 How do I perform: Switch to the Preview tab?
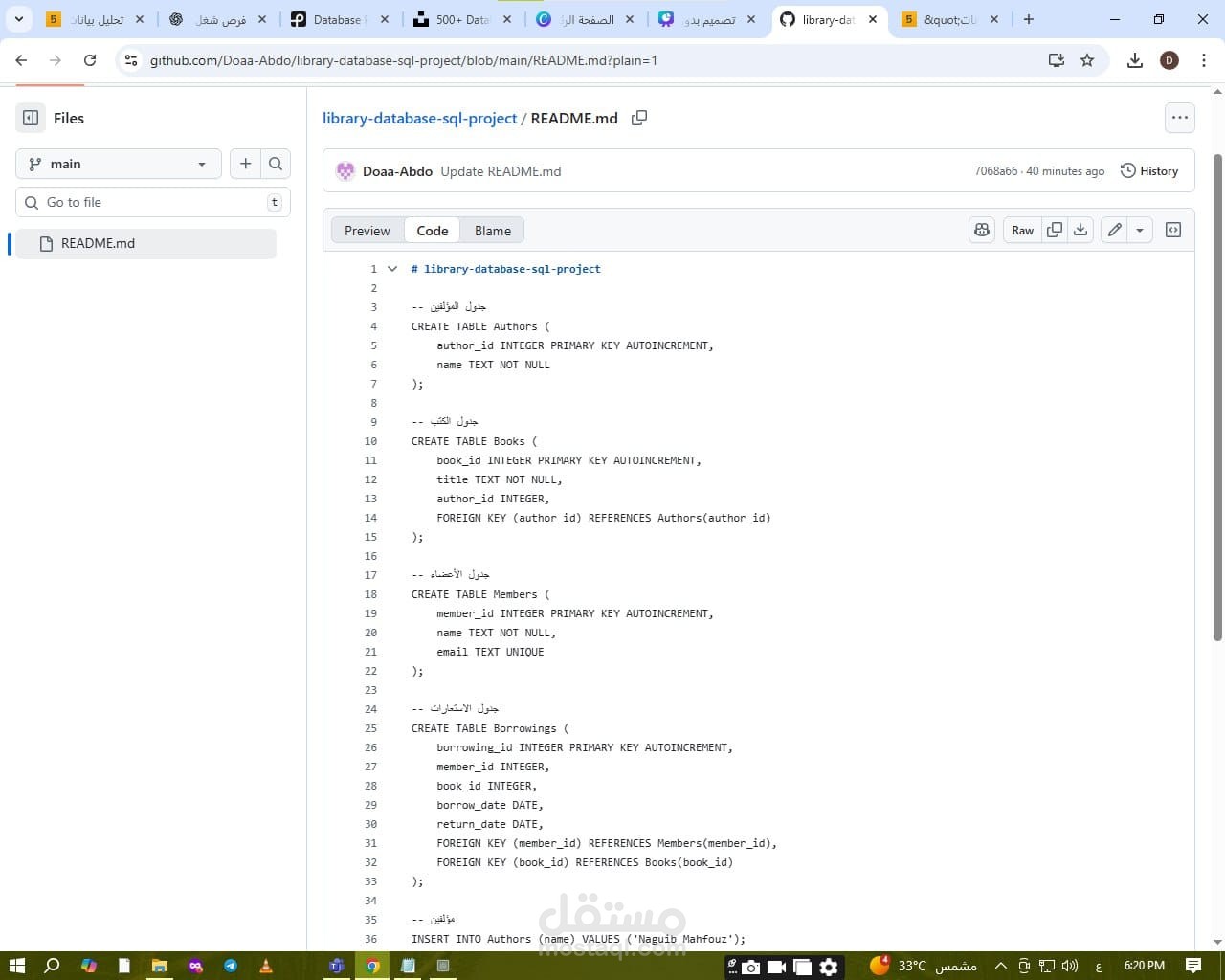367,231
